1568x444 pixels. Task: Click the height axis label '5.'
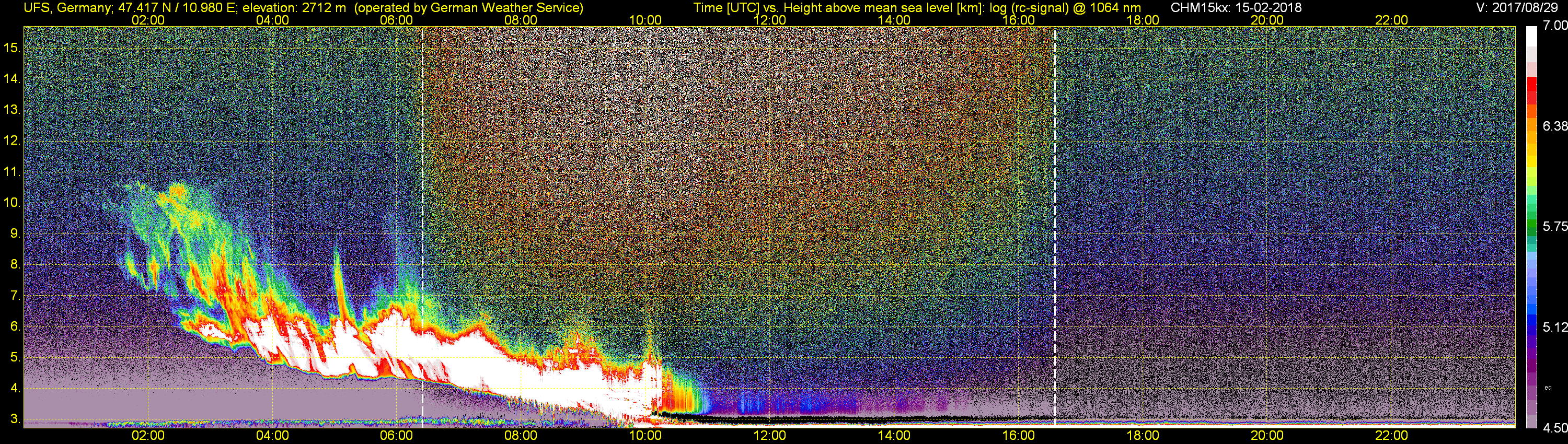[15, 358]
